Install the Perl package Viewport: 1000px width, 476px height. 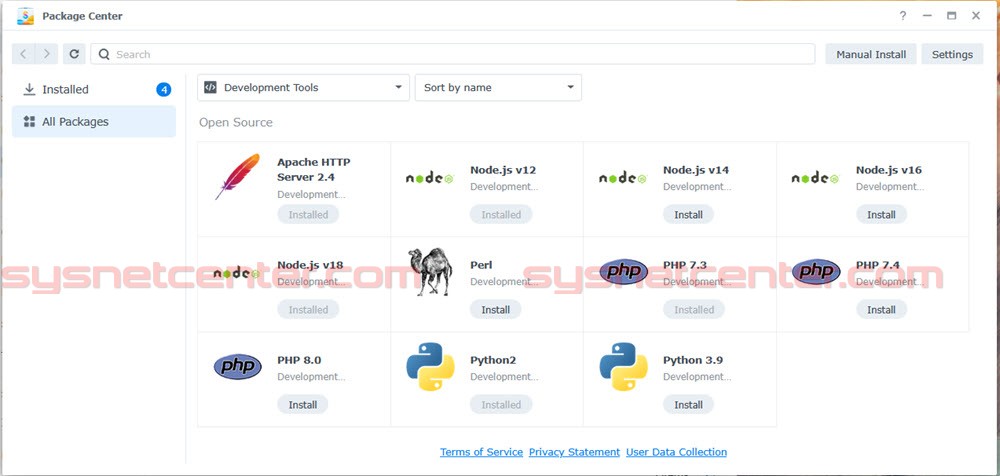[x=496, y=309]
